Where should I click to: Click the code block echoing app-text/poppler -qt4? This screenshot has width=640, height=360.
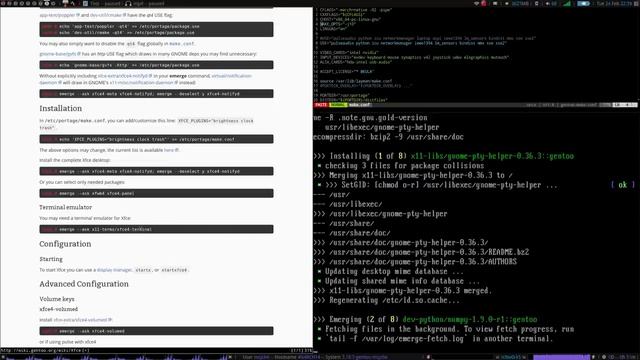156,29
